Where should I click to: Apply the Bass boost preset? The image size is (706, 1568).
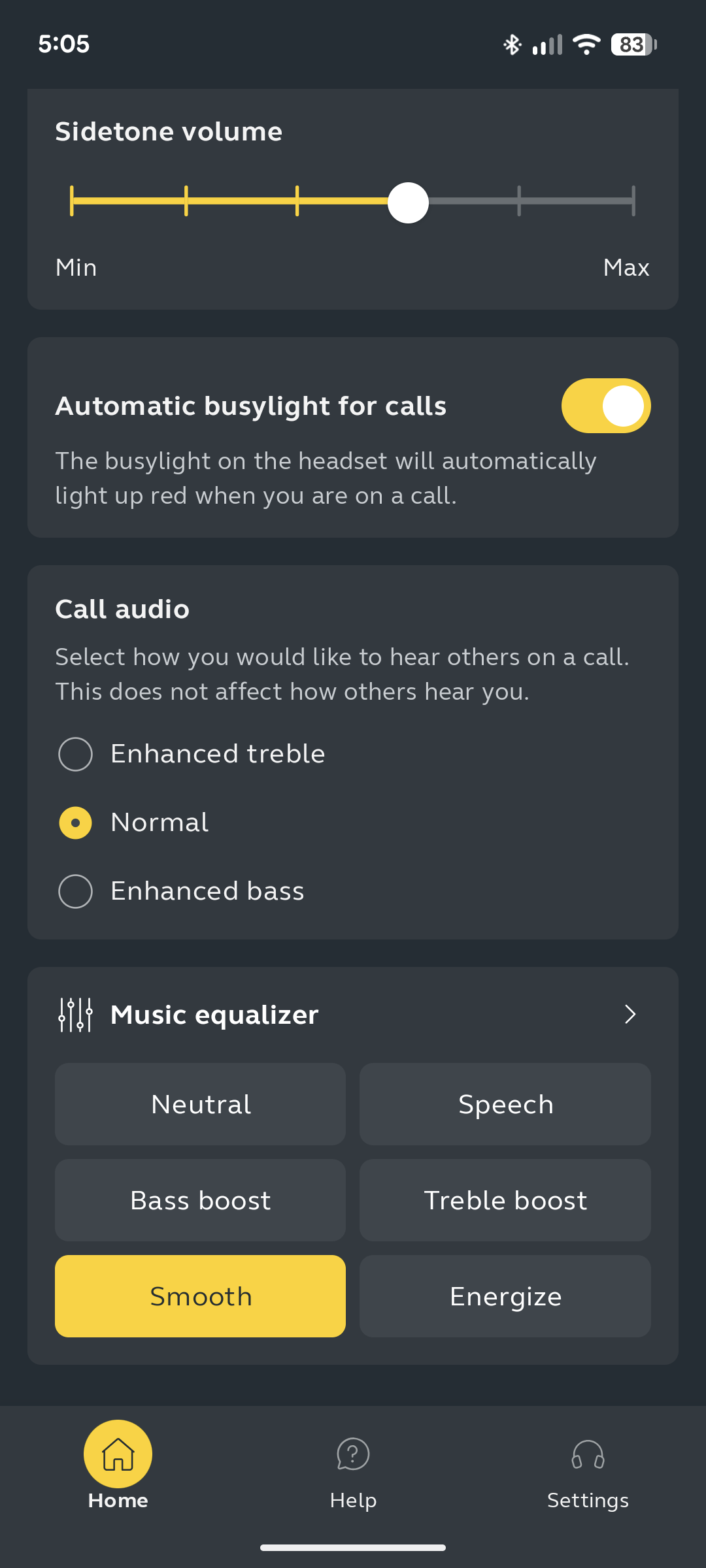pos(200,1200)
